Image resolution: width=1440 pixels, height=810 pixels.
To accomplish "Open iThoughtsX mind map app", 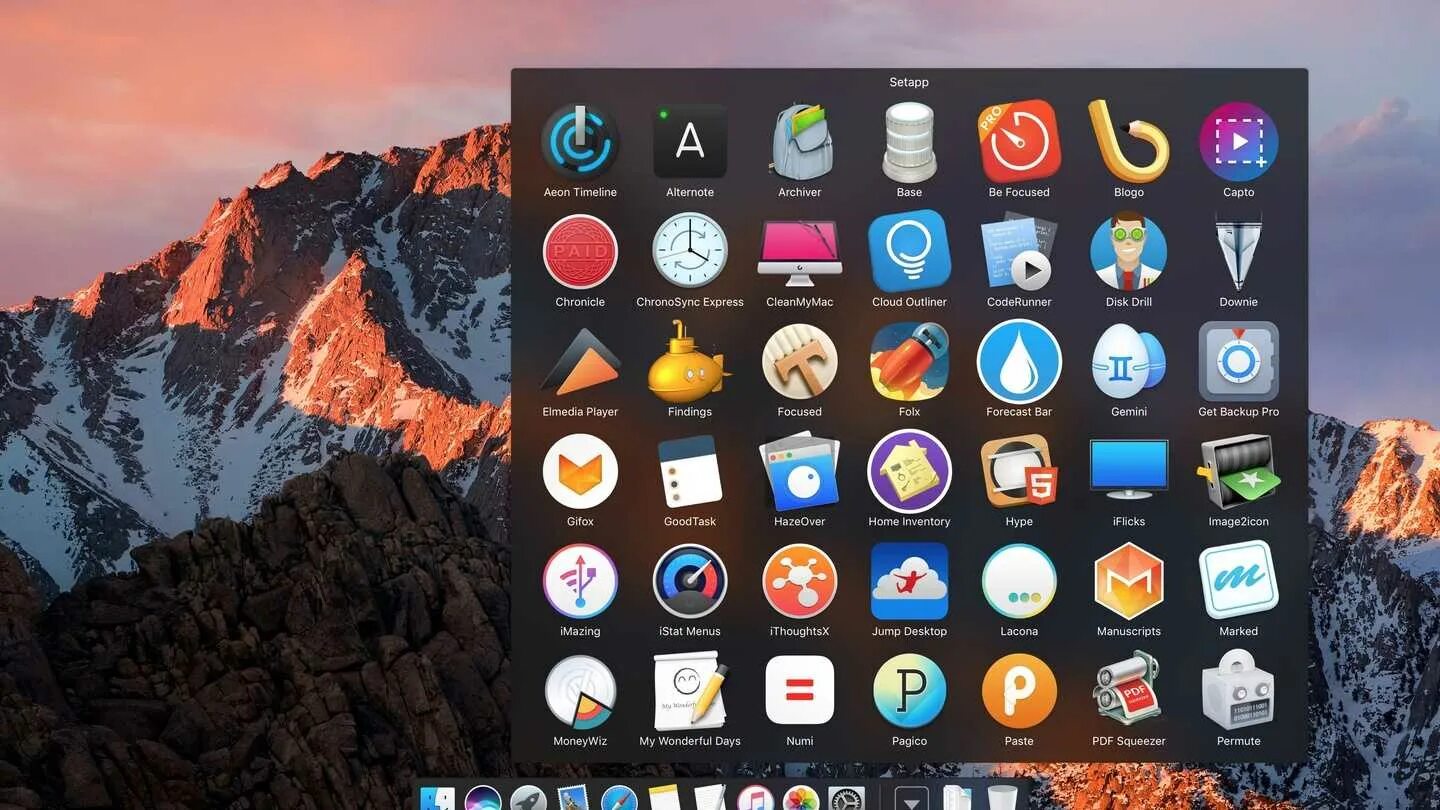I will tap(800, 582).
